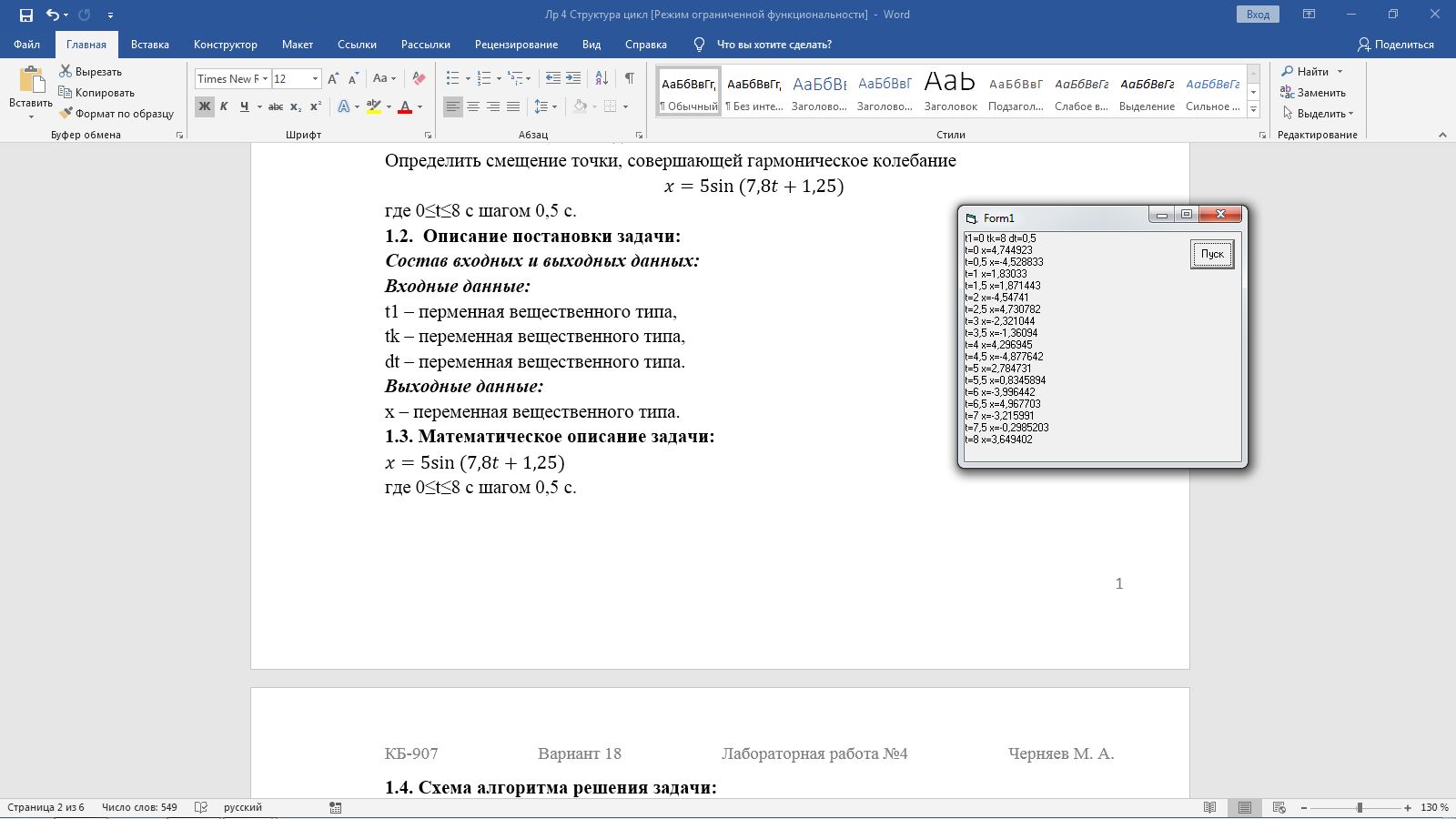
Task: Apply yellow text highlight color
Action: (374, 106)
